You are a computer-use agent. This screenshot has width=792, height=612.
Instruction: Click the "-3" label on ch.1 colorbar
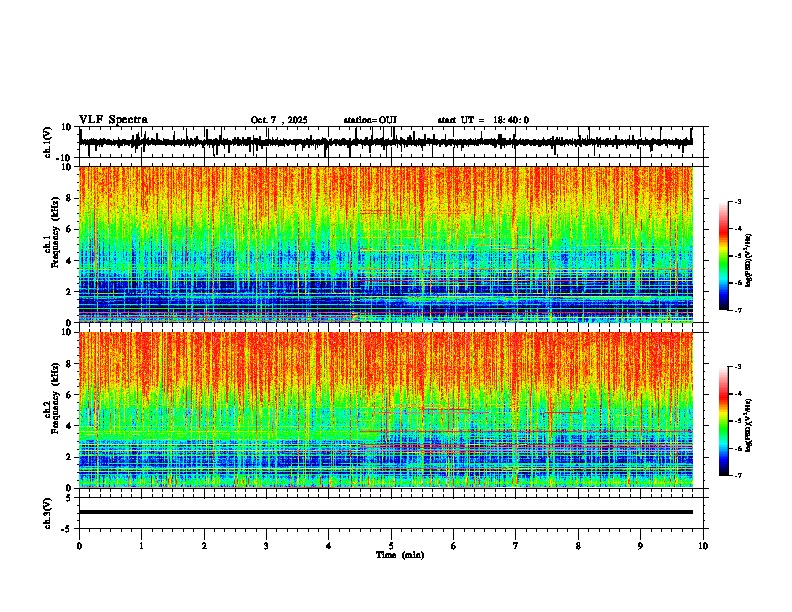tap(737, 201)
